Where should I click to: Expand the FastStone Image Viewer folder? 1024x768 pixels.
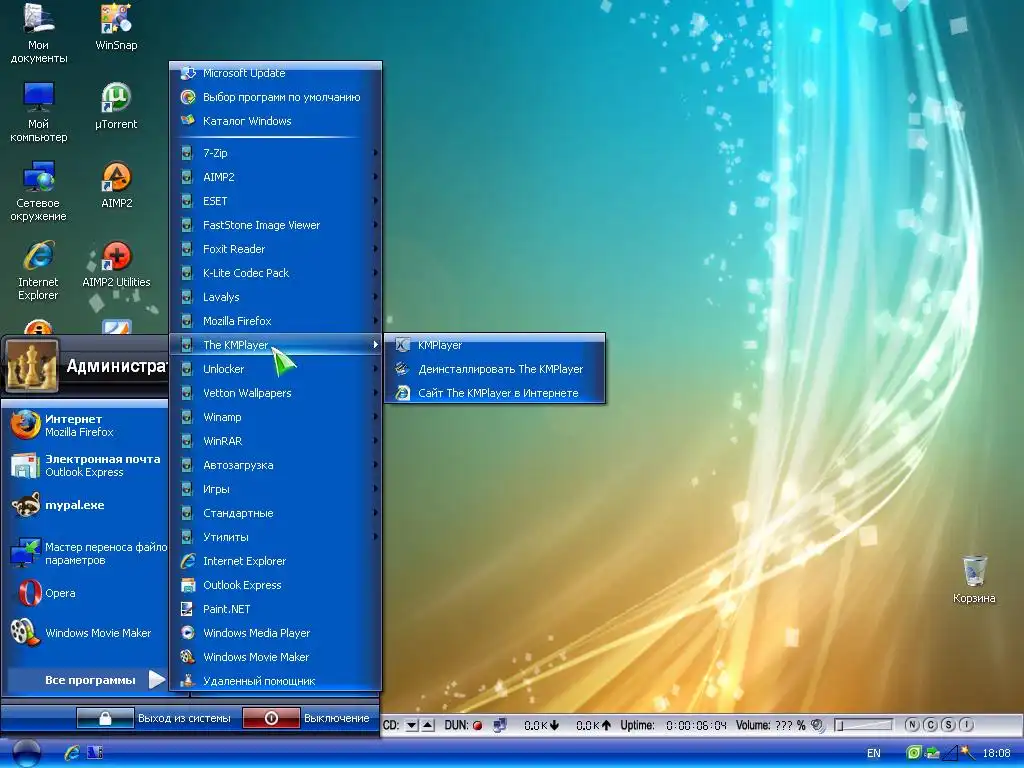276,225
